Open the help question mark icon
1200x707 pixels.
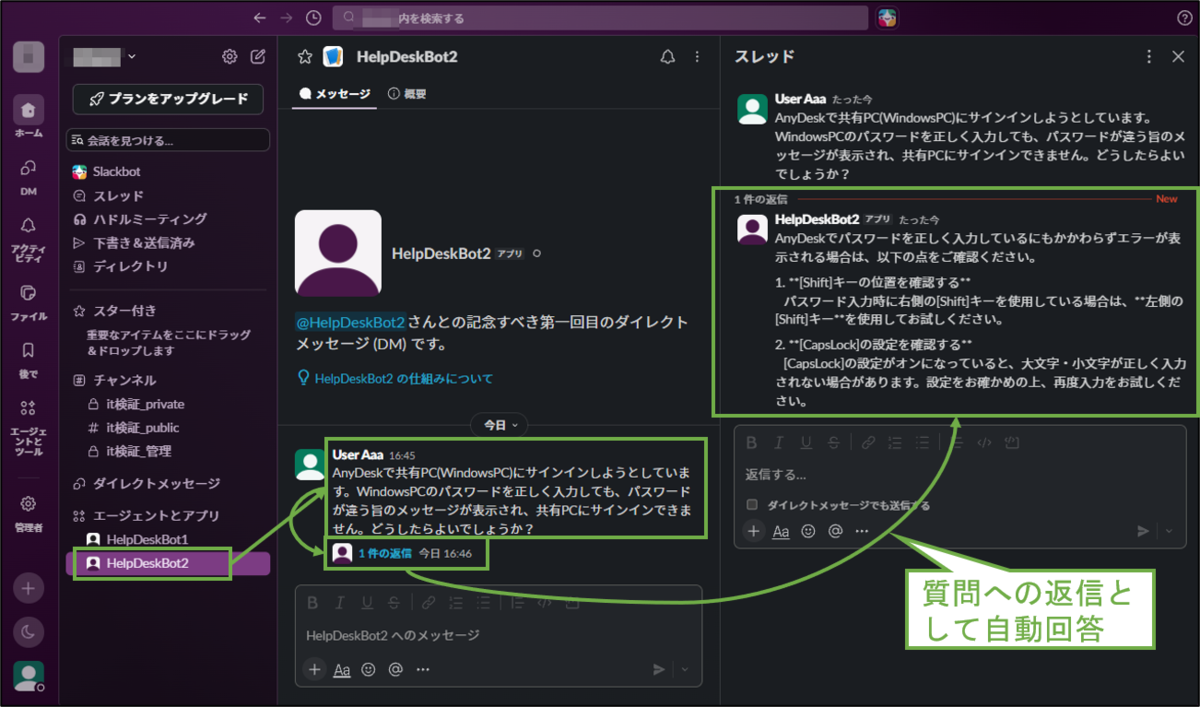pyautogui.click(x=1184, y=18)
